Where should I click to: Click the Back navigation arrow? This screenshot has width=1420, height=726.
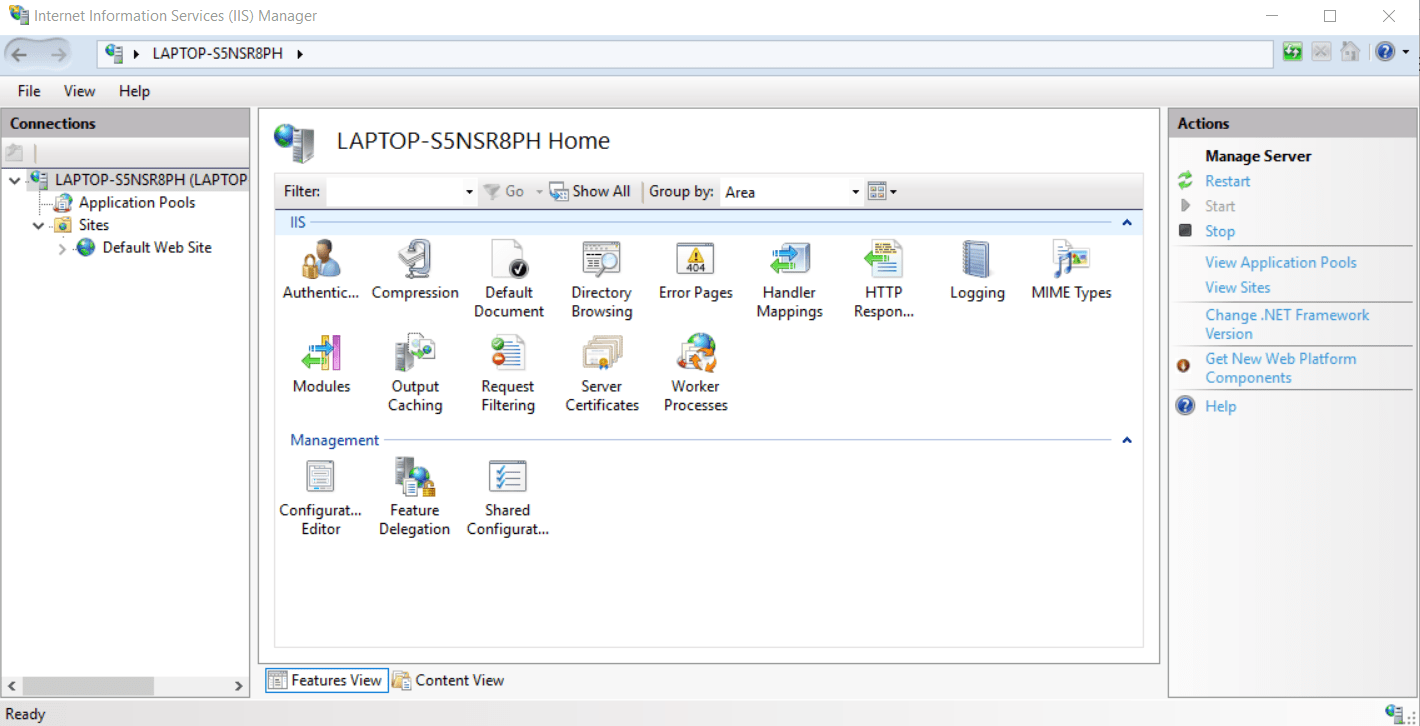coord(19,53)
